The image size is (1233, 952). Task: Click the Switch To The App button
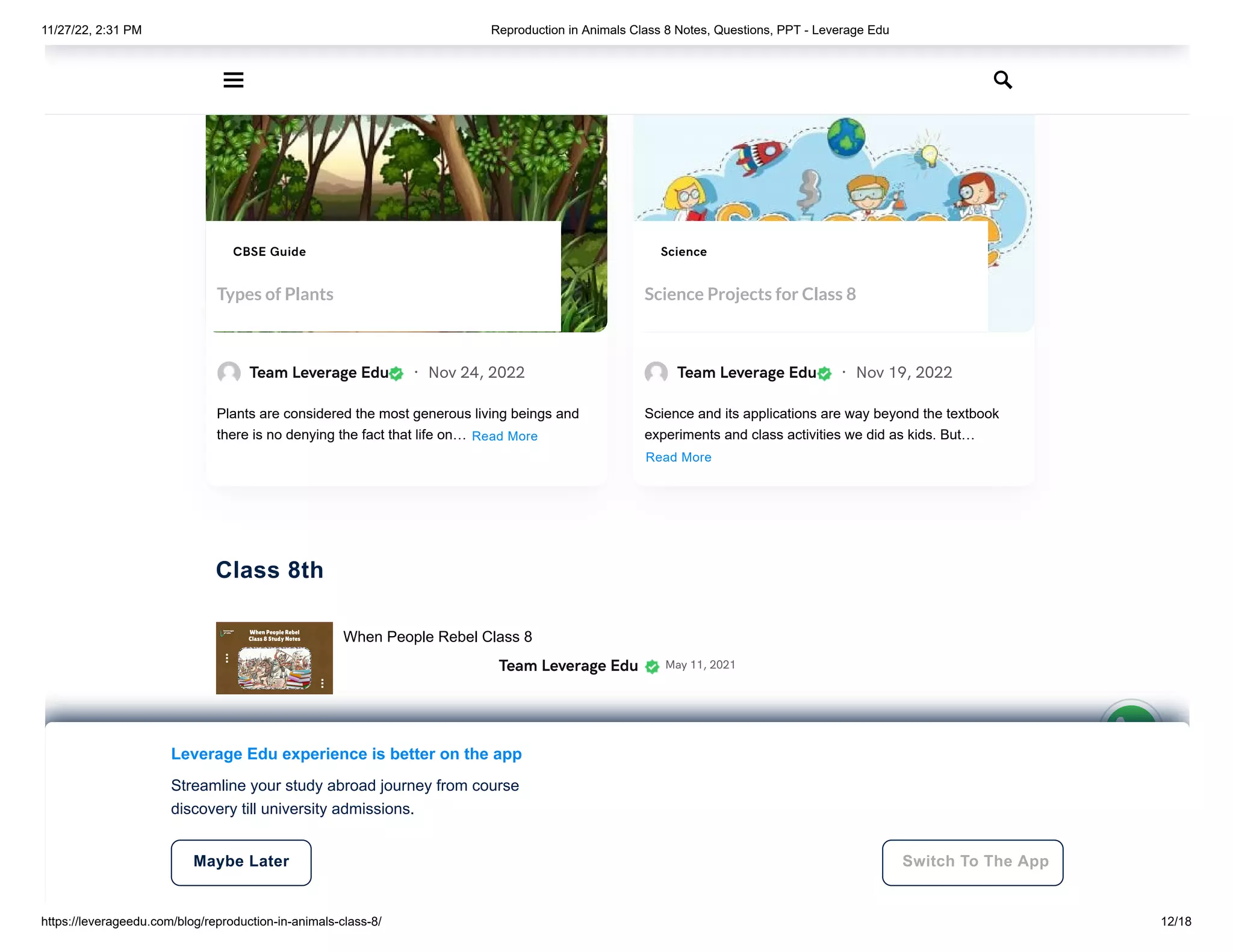click(x=973, y=862)
